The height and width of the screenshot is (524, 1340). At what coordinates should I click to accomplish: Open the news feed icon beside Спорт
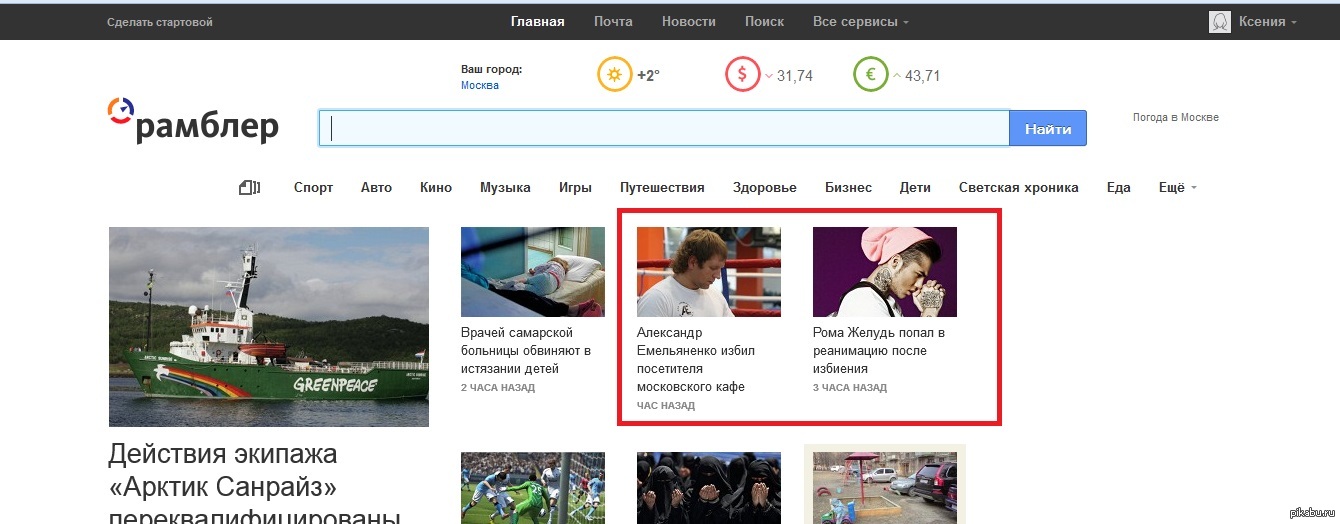(249, 187)
